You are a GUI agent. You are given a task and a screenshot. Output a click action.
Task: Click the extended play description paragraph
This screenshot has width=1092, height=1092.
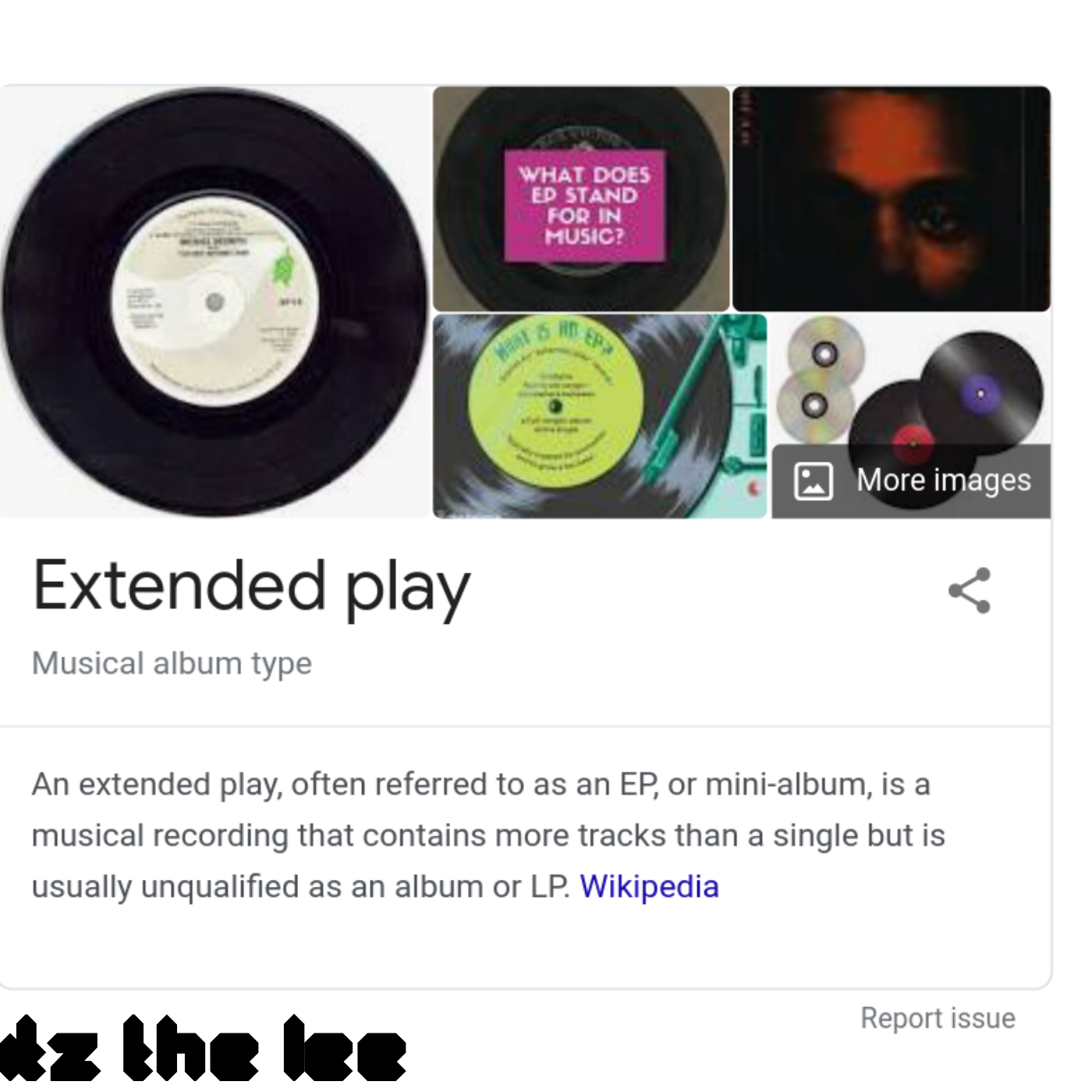tap(488, 835)
